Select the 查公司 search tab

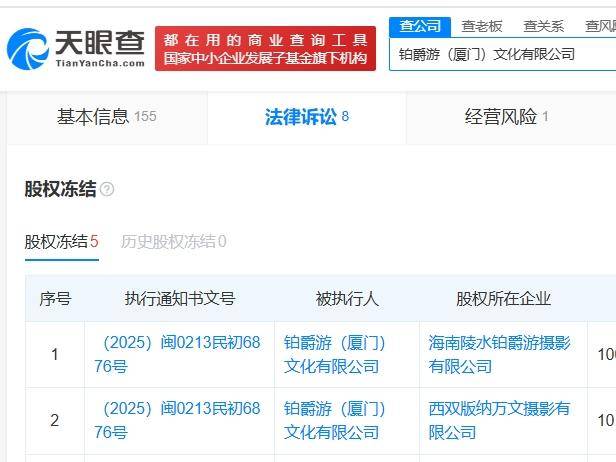click(x=420, y=26)
